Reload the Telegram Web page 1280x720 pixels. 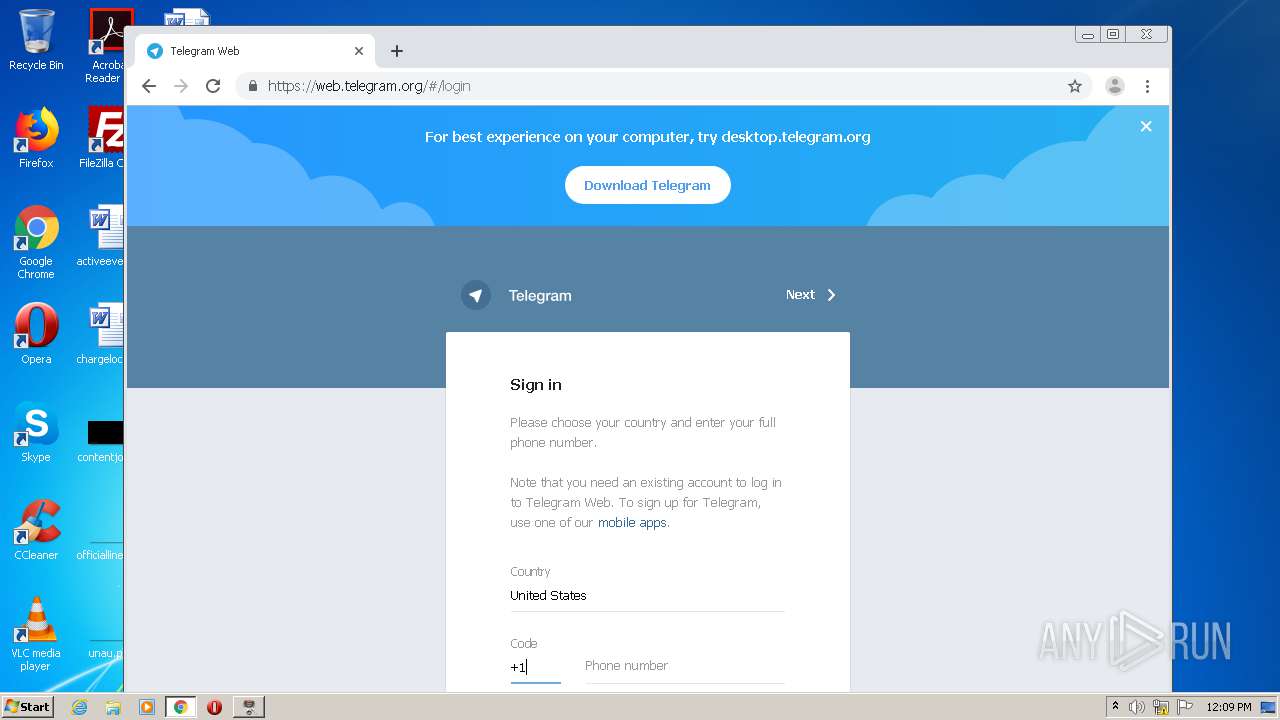tap(213, 86)
